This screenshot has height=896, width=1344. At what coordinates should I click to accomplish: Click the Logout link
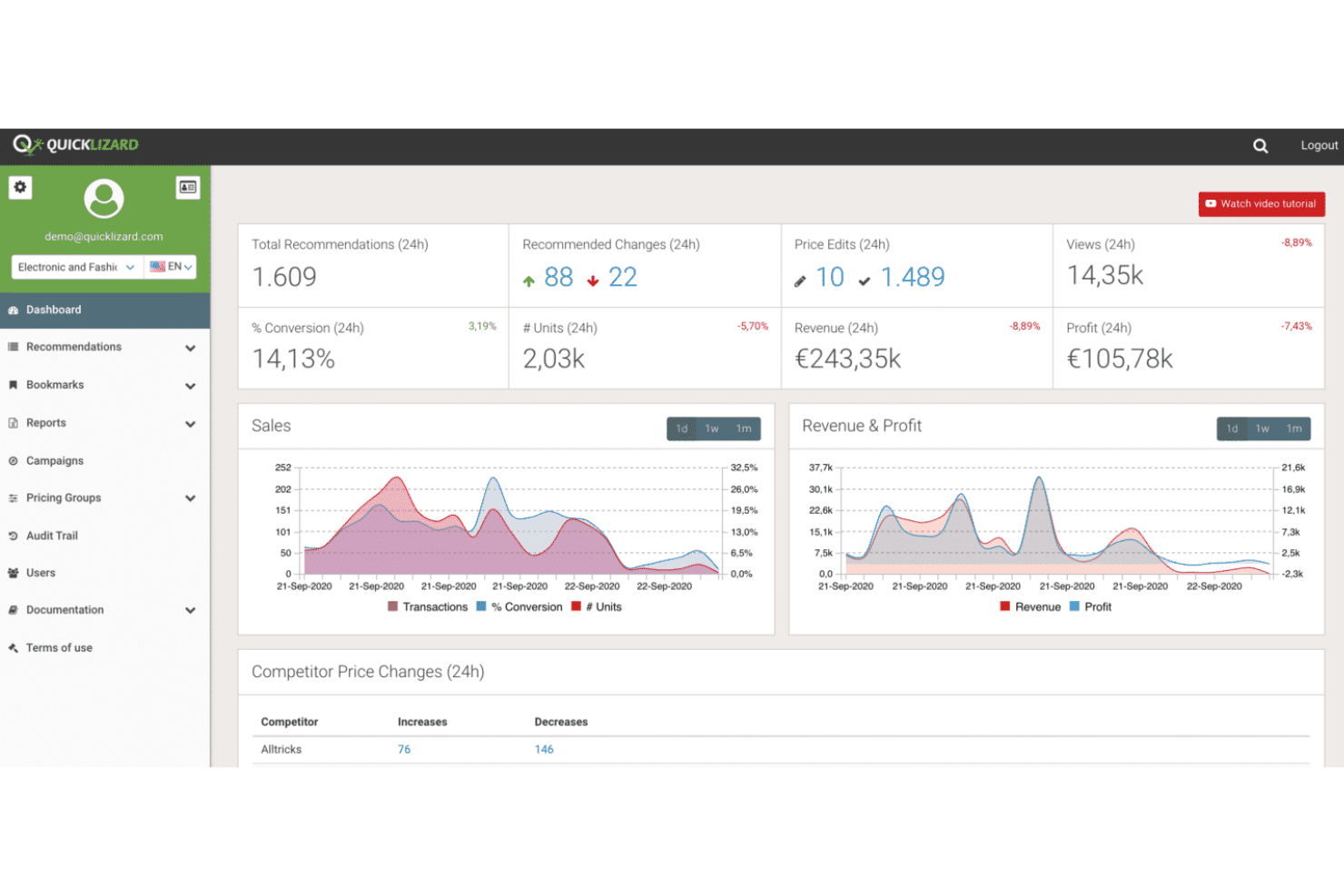1319,145
